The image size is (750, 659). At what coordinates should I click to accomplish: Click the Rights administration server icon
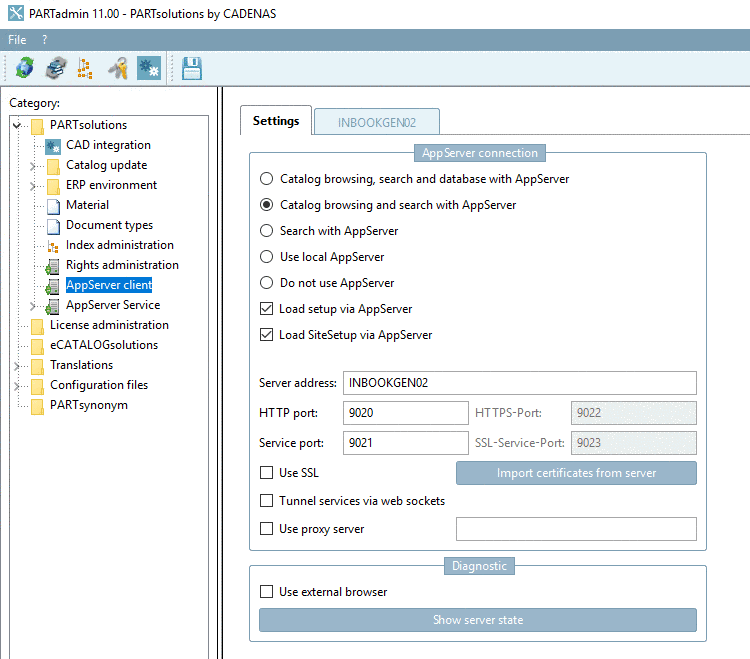53,266
